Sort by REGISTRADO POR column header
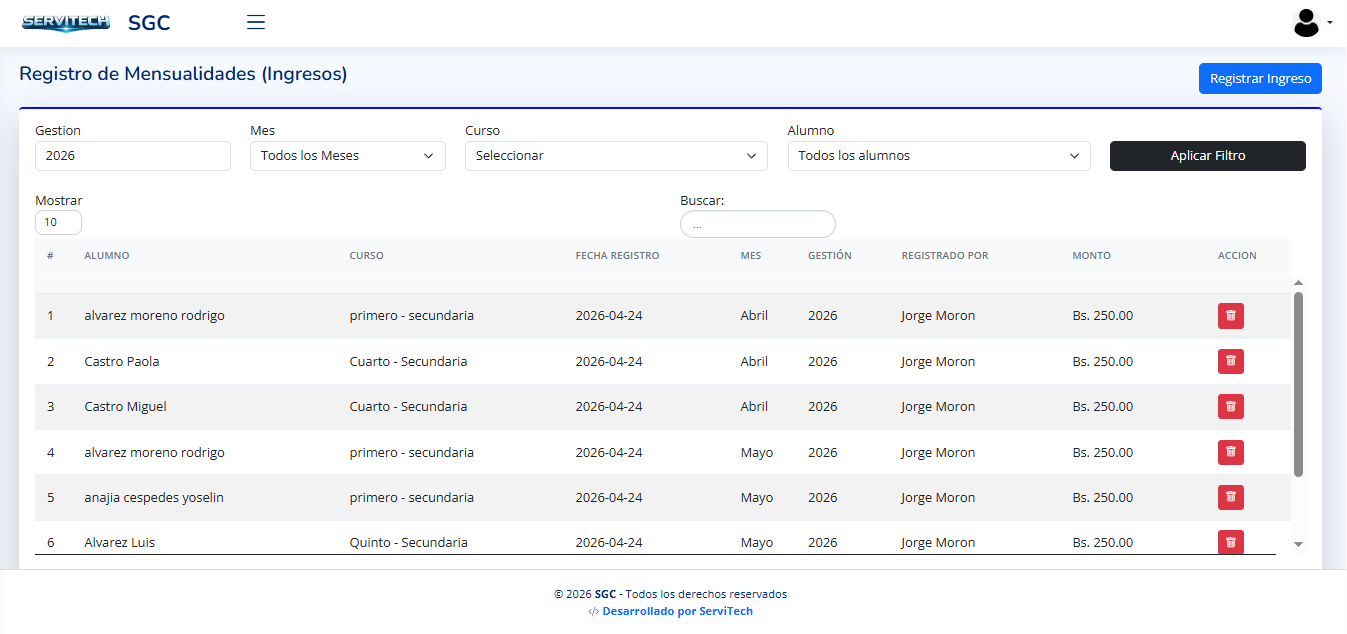The width and height of the screenshot is (1347, 634). 945,256
